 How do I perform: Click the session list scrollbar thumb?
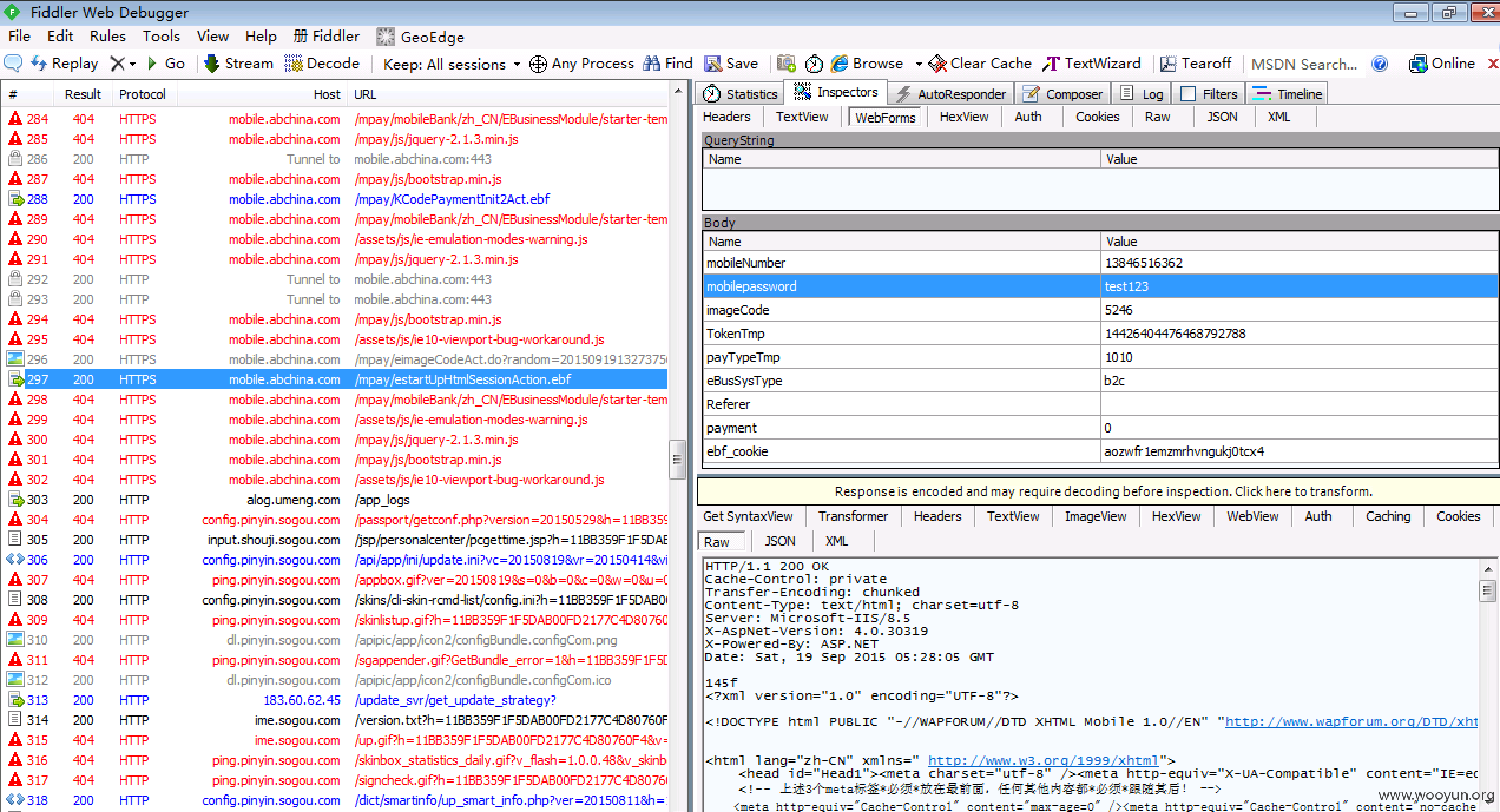(x=677, y=460)
